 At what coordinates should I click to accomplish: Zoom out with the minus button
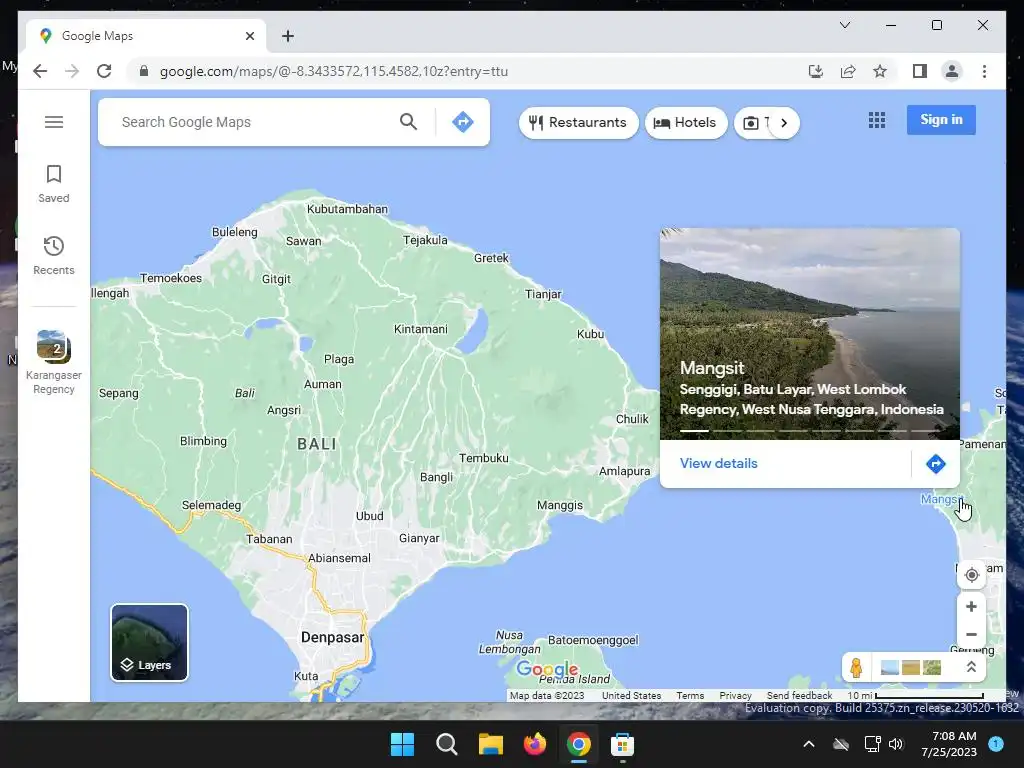(971, 634)
